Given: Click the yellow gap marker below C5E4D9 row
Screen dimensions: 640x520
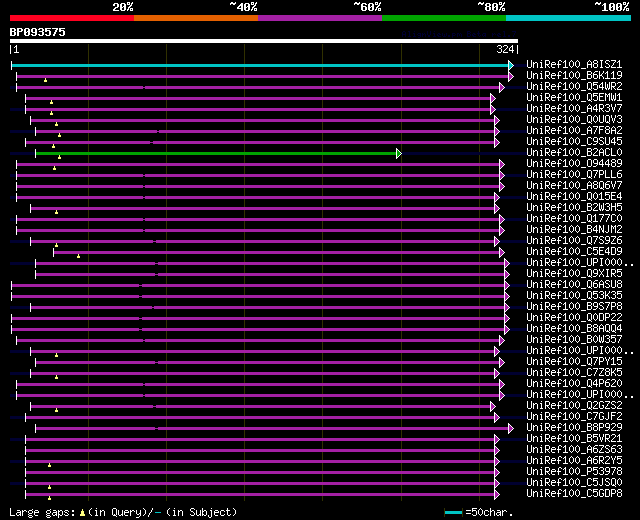Looking at the screenshot, I should coord(78,256).
